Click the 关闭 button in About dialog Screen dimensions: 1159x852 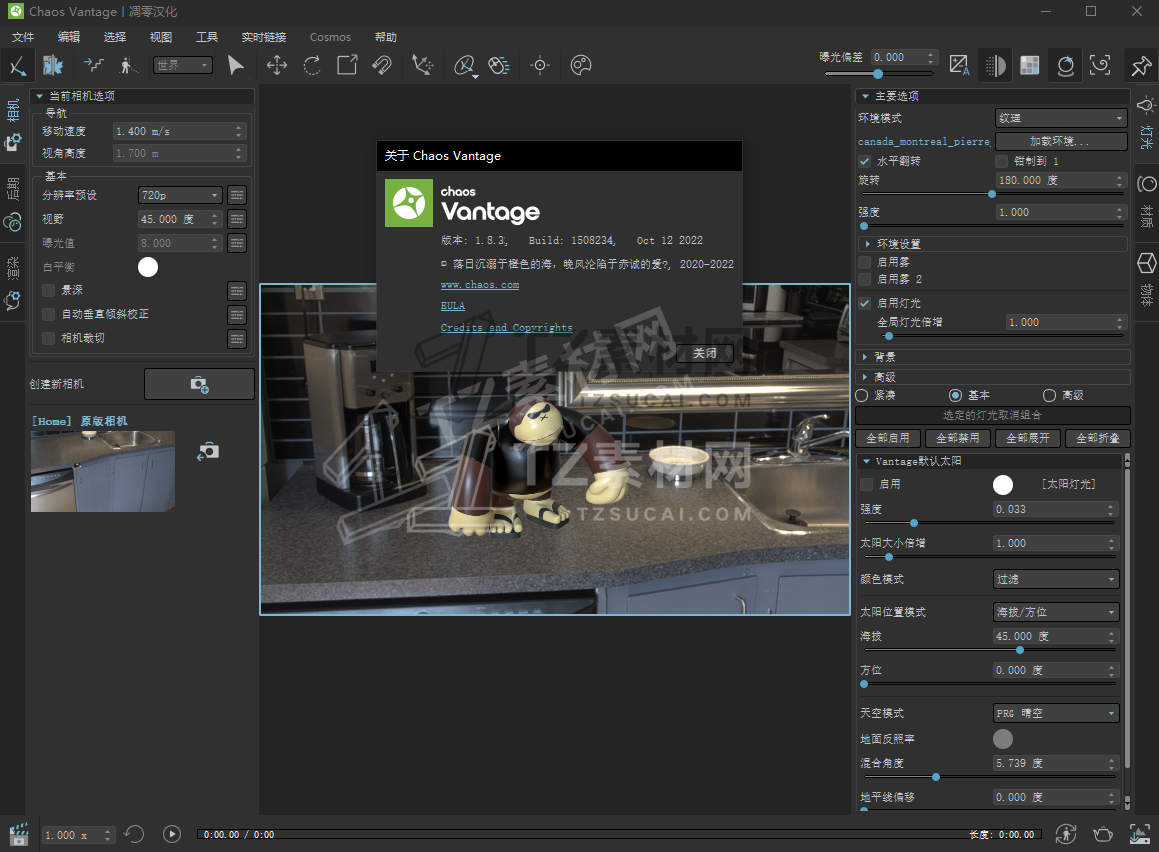point(705,353)
